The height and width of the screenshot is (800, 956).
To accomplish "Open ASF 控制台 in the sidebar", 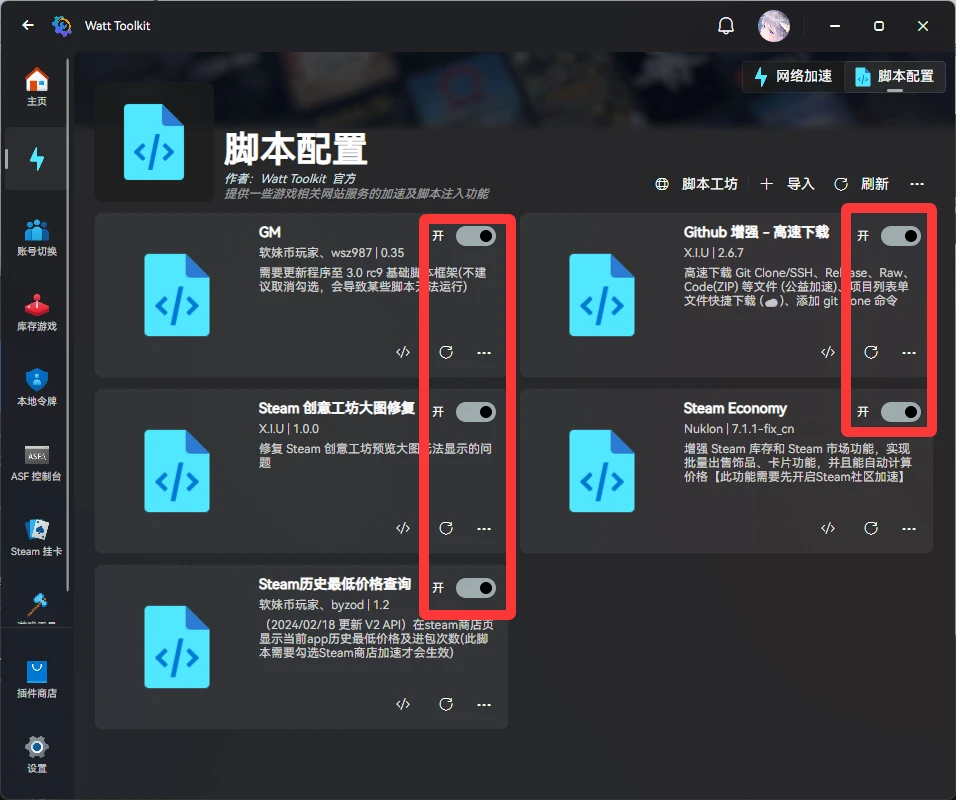I will [x=37, y=462].
